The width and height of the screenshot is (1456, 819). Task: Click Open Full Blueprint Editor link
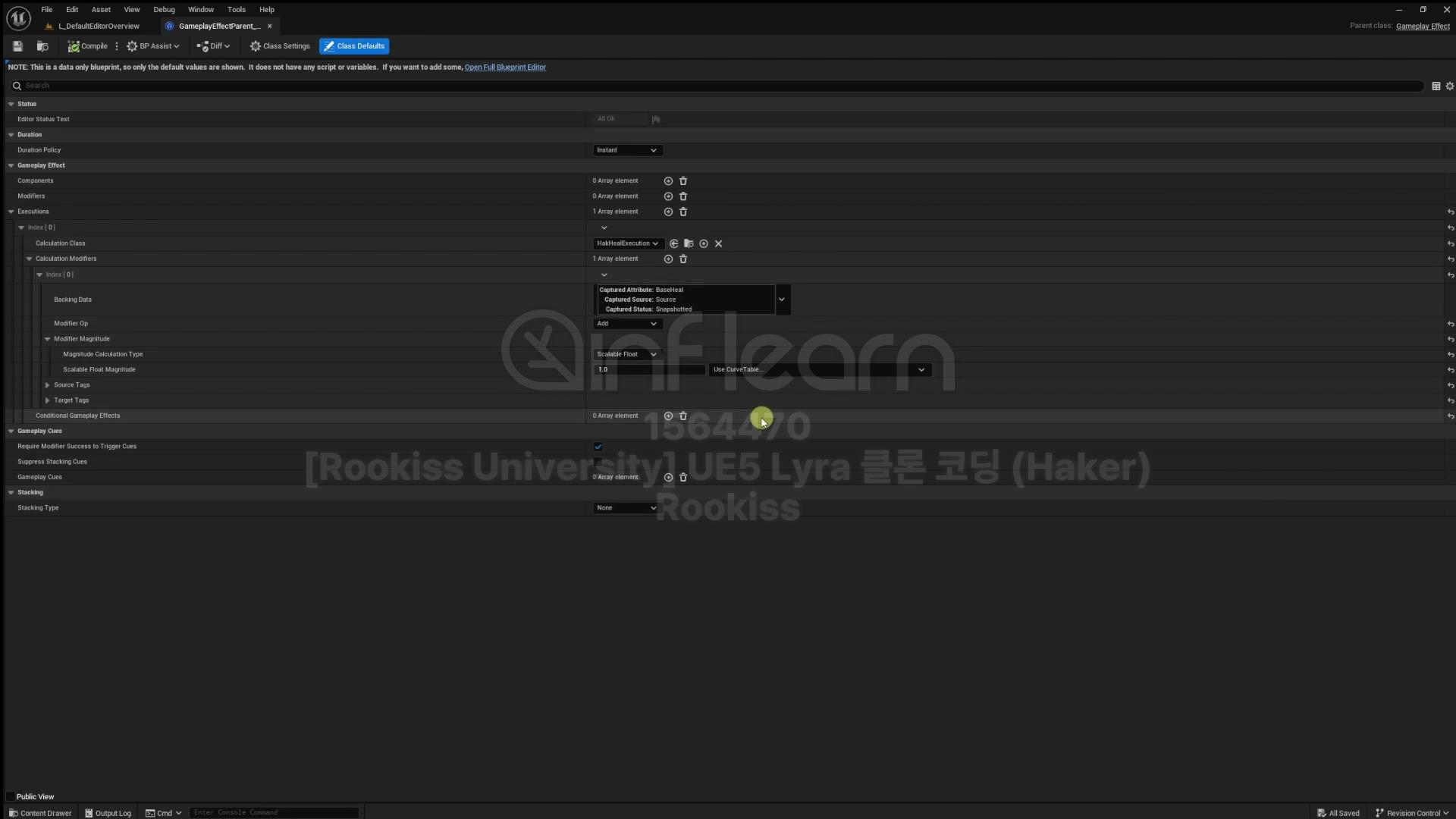(x=505, y=67)
